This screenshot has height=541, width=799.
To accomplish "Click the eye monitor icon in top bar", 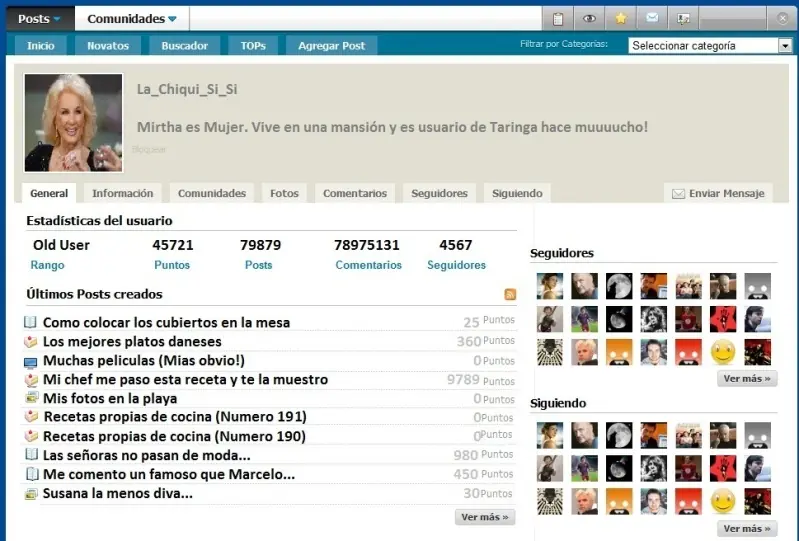I will (x=589, y=19).
